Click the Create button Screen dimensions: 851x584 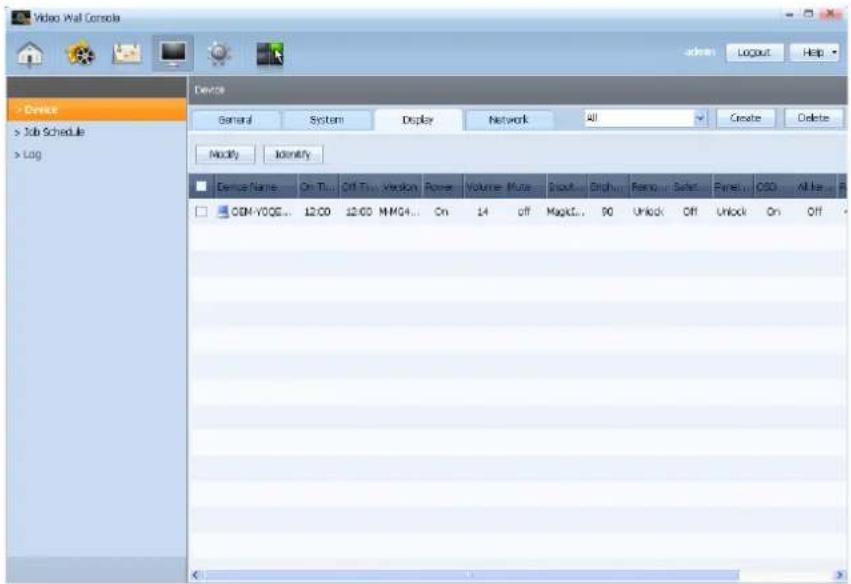tap(745, 118)
